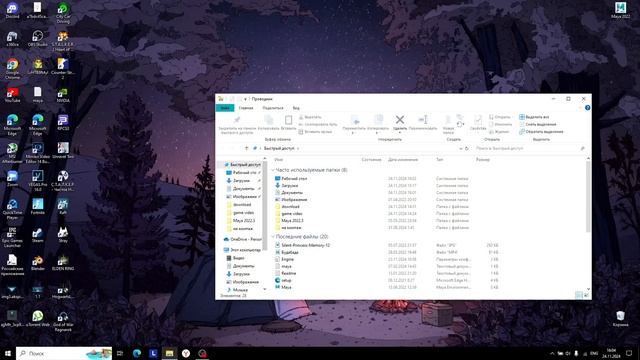This screenshot has width=640, height=360.
Task: Open the Maya 2022 icon at the desktop's top right
Action: [620, 10]
